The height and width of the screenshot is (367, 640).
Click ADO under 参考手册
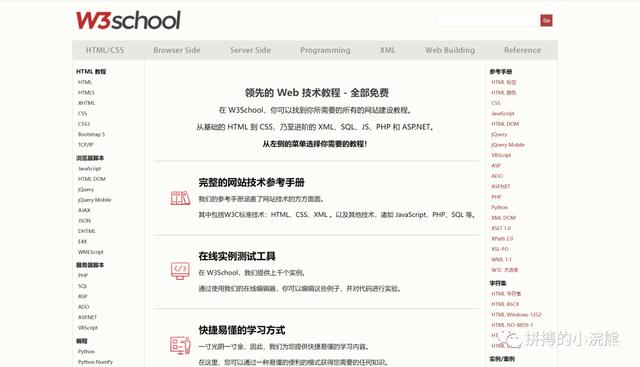[497, 176]
